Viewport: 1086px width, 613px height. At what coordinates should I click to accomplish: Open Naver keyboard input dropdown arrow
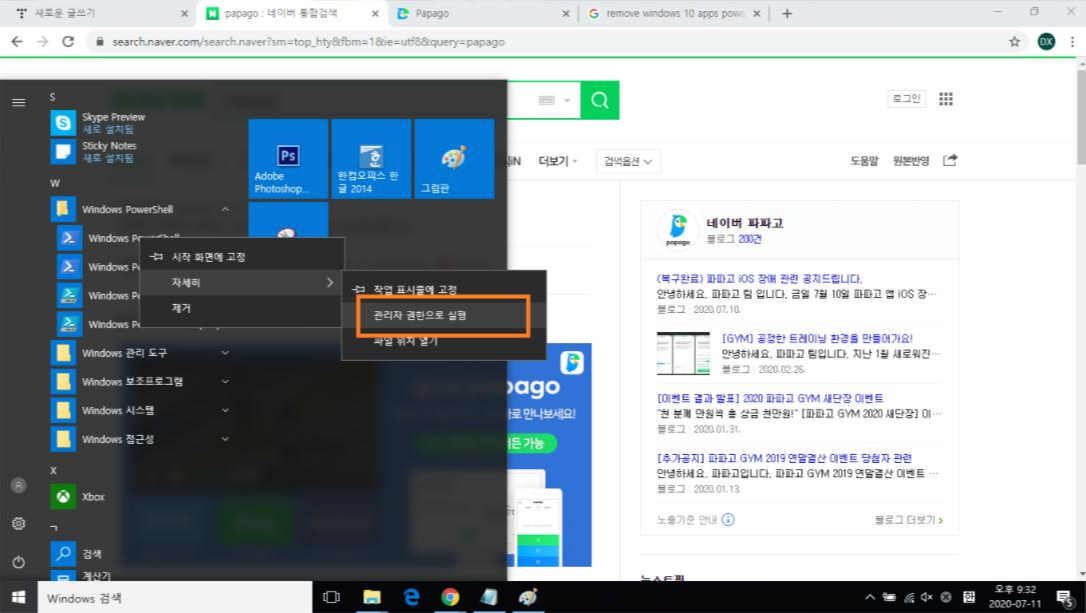point(567,100)
